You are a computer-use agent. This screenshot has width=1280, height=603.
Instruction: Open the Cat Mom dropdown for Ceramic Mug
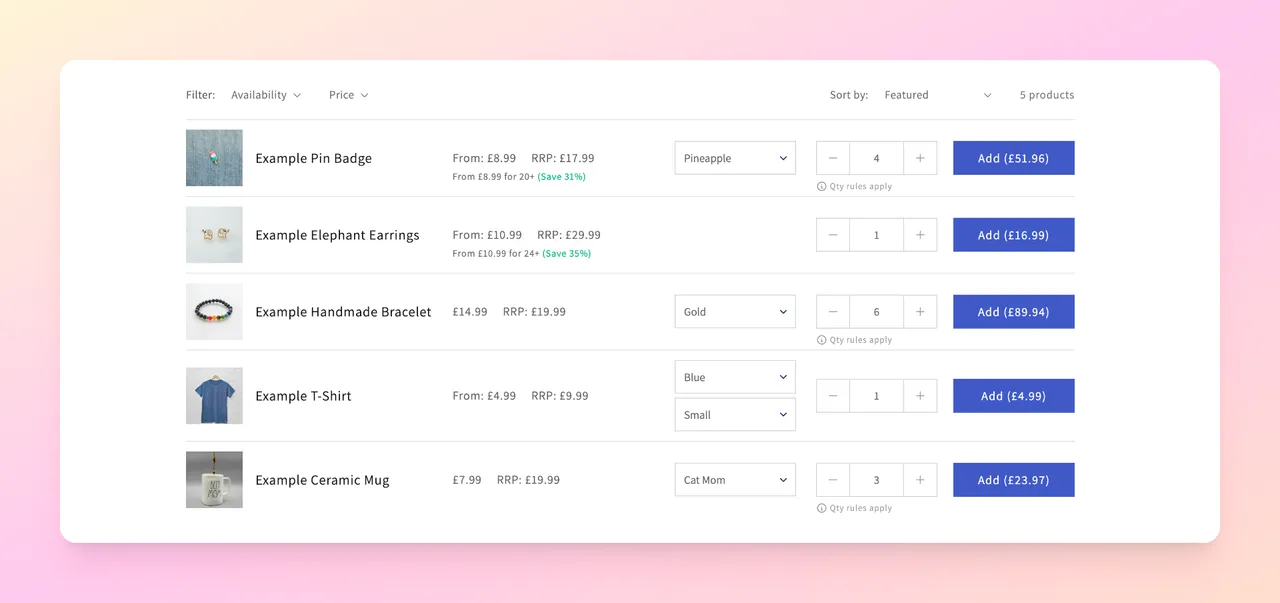coord(735,479)
